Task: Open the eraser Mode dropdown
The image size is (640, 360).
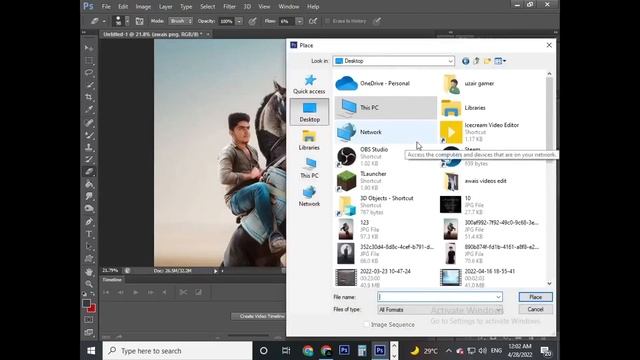Action: 180,21
